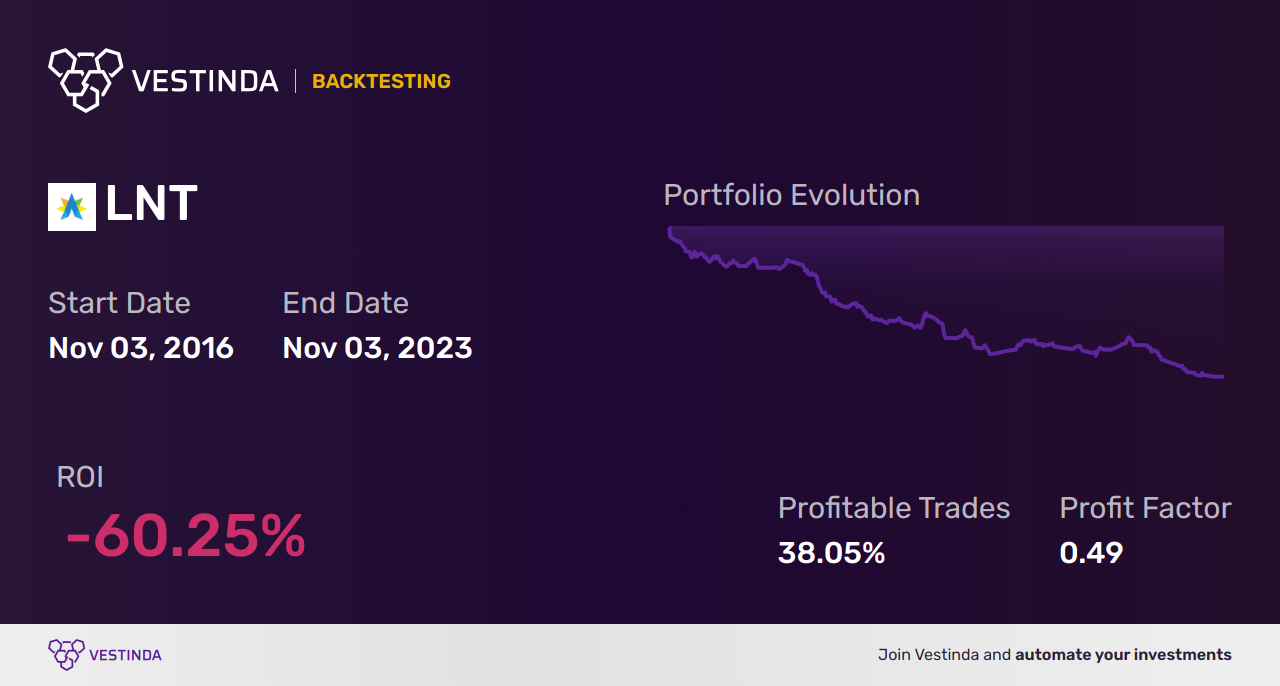Click the Portfolio Evolution chart title
1280x686 pixels.
coord(791,195)
